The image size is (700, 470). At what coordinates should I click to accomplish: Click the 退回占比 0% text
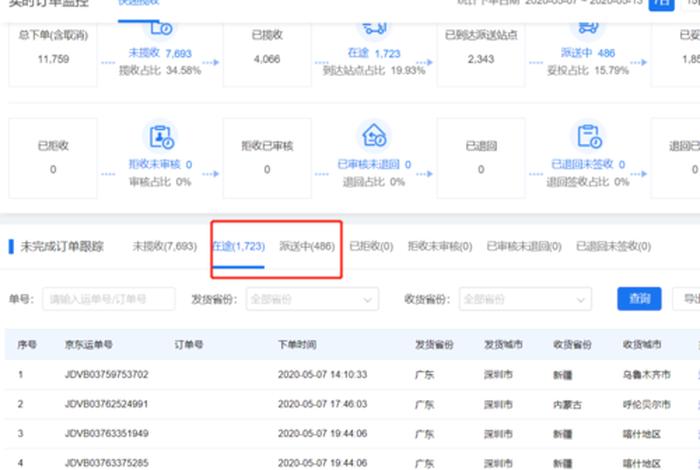pos(374,182)
